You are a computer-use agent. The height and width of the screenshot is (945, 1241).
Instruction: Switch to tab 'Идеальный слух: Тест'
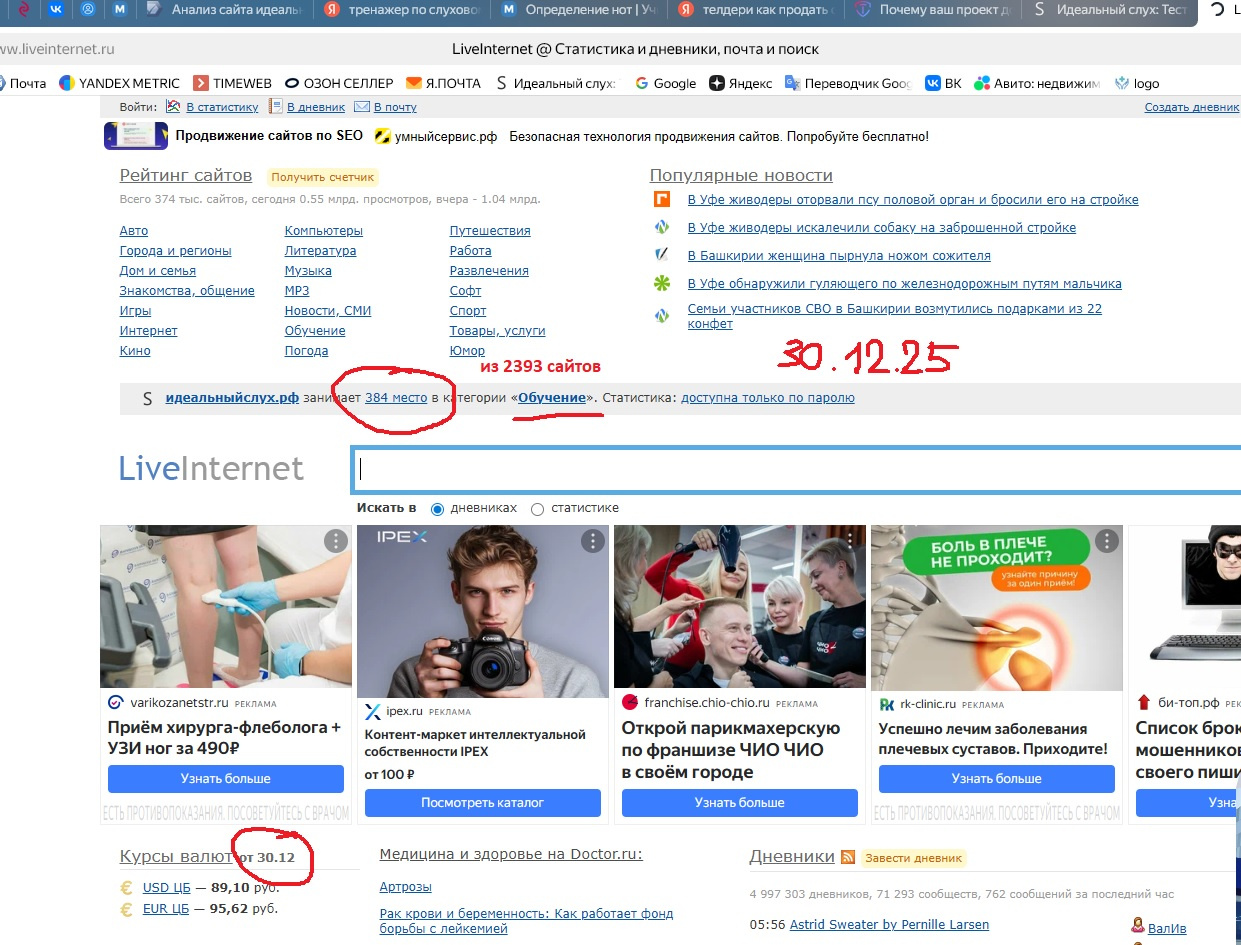pos(1110,10)
